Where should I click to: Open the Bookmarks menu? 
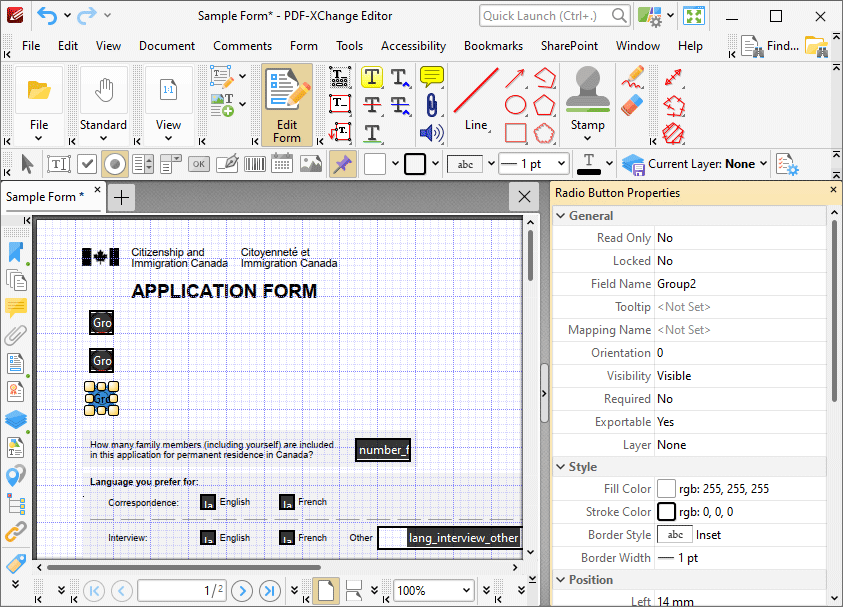[x=494, y=46]
